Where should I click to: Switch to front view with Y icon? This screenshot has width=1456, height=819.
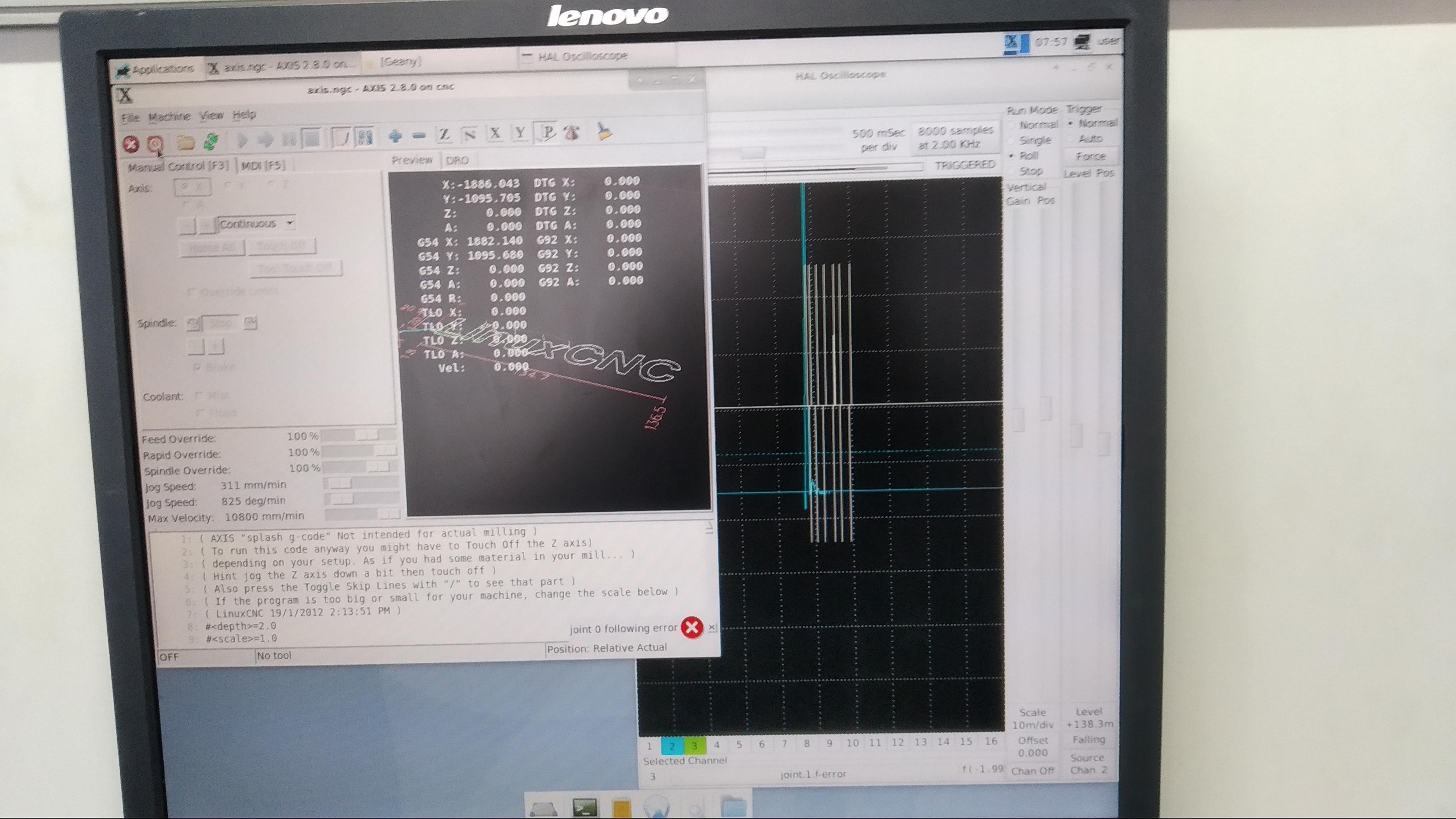tap(520, 133)
